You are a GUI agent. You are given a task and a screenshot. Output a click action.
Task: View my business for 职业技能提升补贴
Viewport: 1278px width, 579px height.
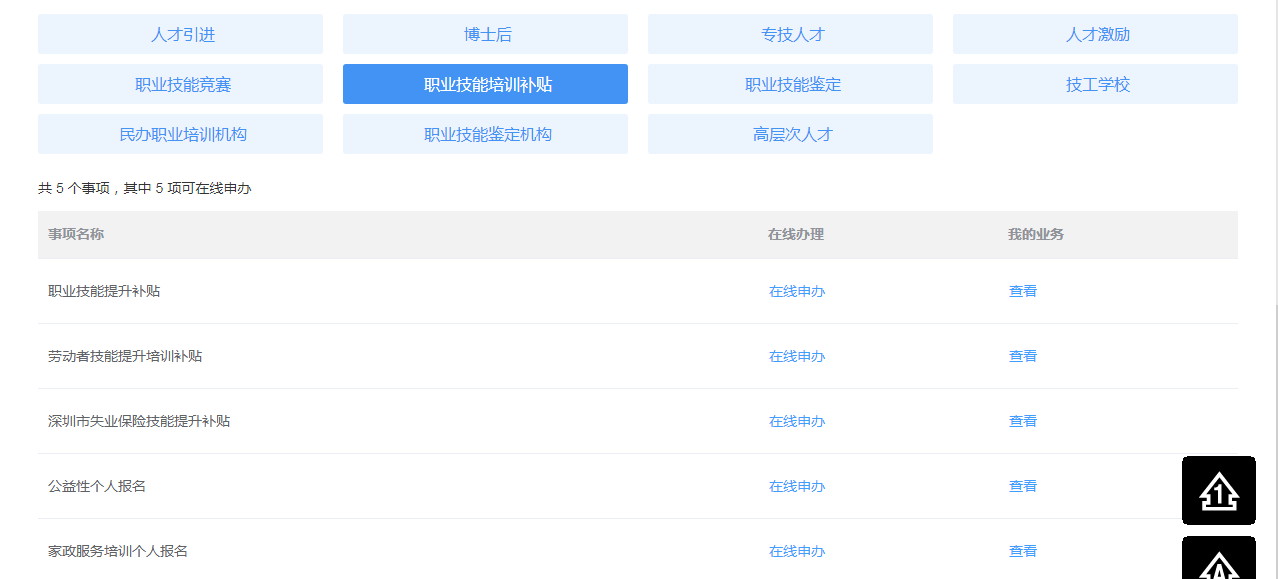point(1022,291)
